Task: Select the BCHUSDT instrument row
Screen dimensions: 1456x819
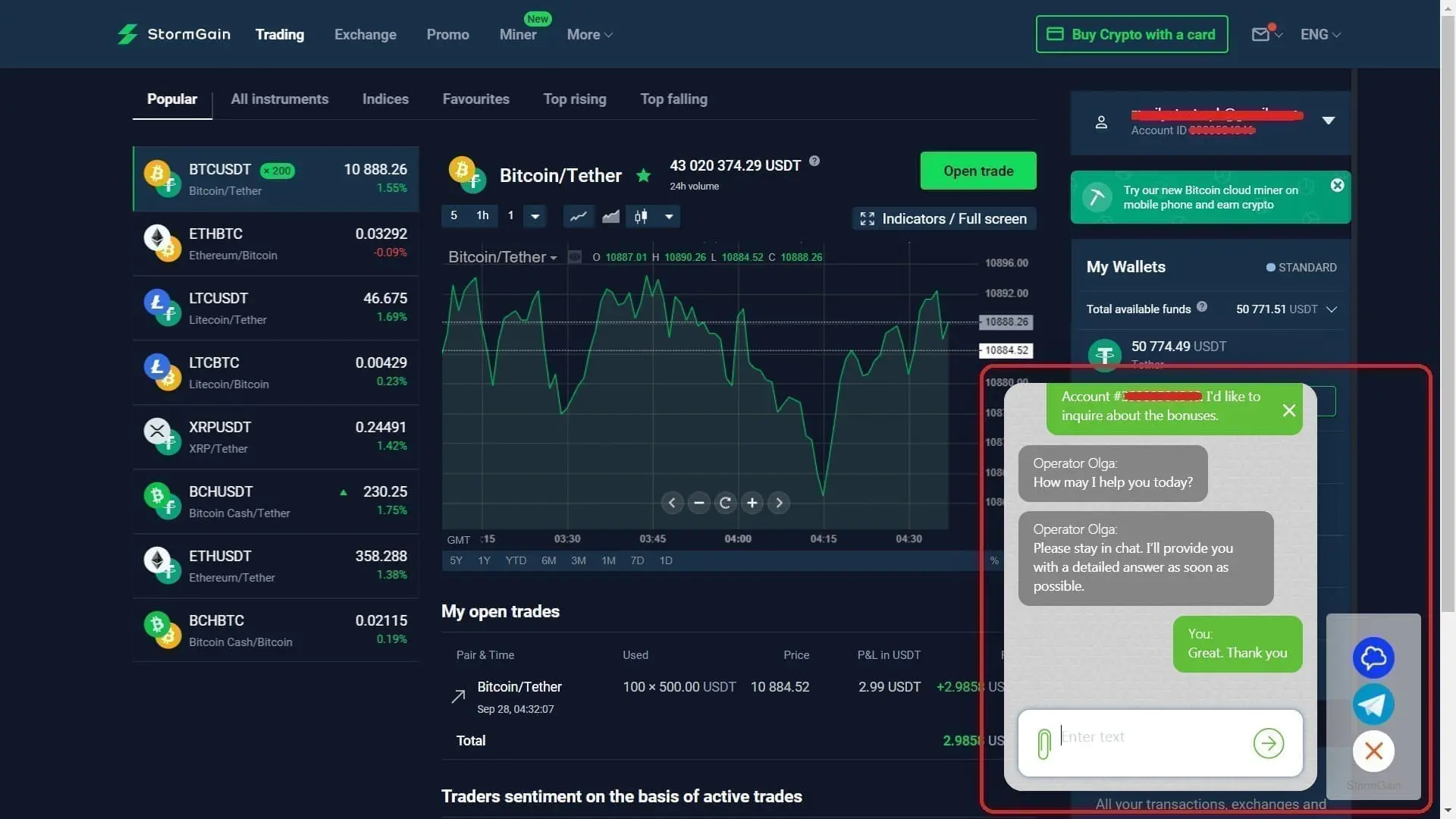Action: [275, 501]
